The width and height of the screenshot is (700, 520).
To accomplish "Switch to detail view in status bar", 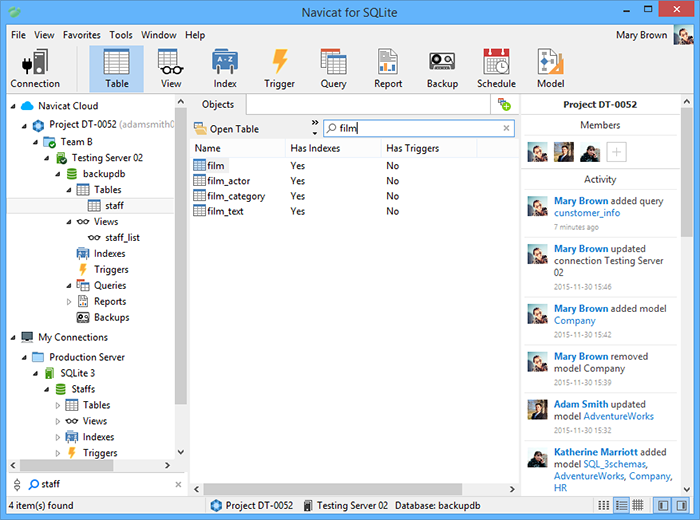I will (621, 505).
